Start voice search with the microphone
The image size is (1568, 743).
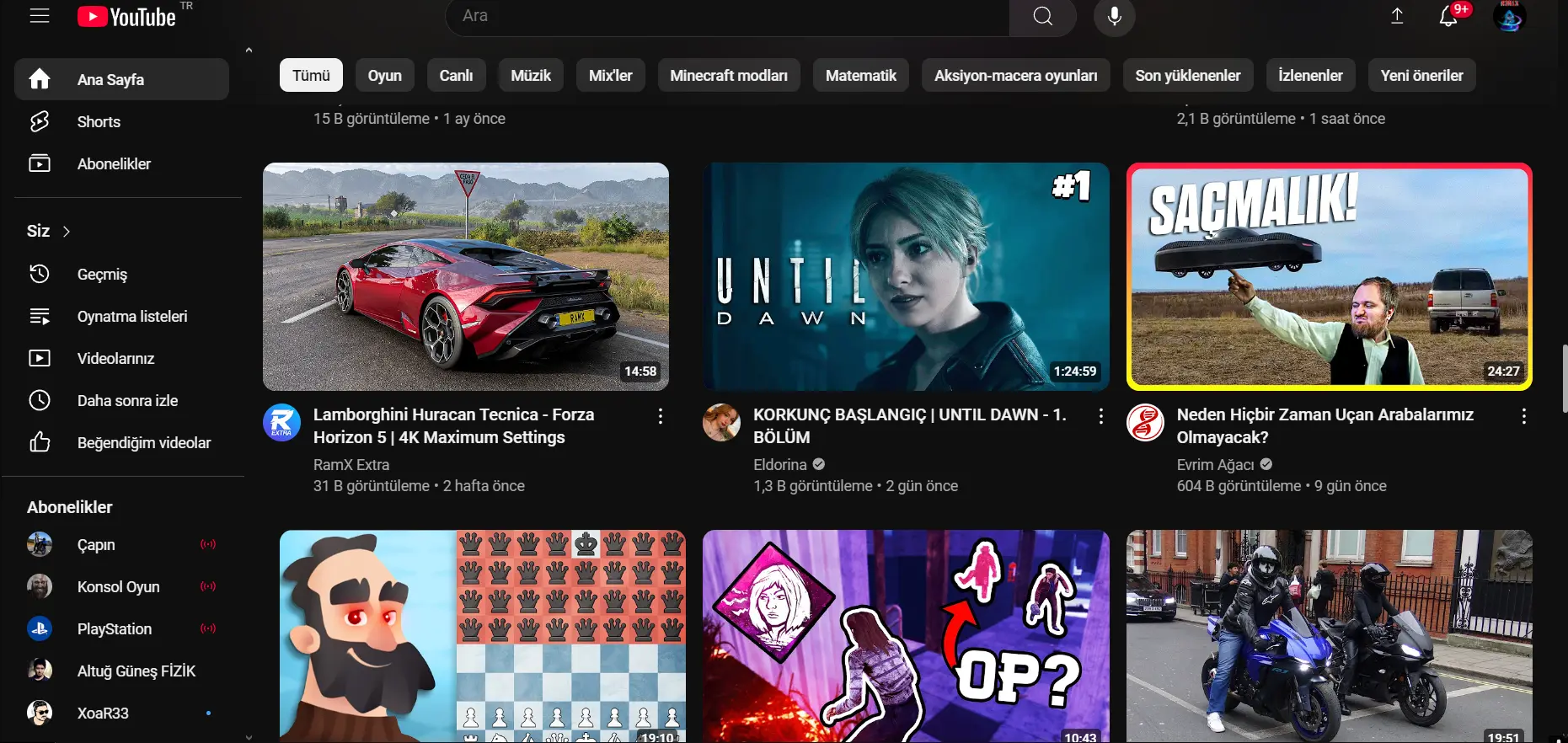(x=1115, y=16)
